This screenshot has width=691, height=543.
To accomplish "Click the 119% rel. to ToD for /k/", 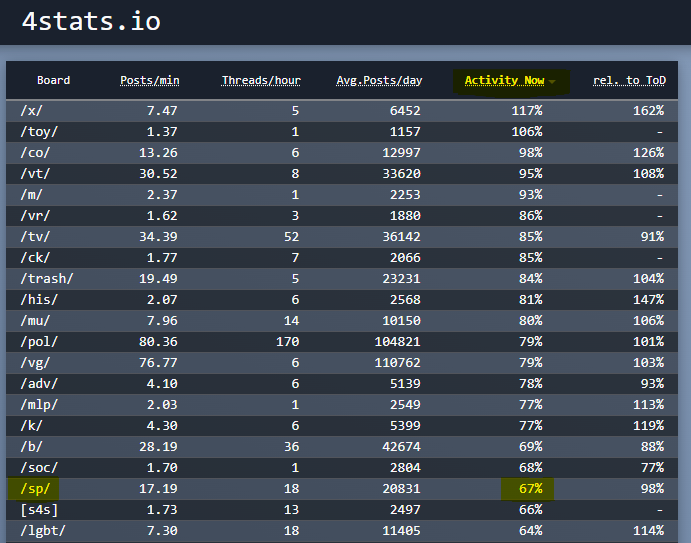I will point(648,426).
